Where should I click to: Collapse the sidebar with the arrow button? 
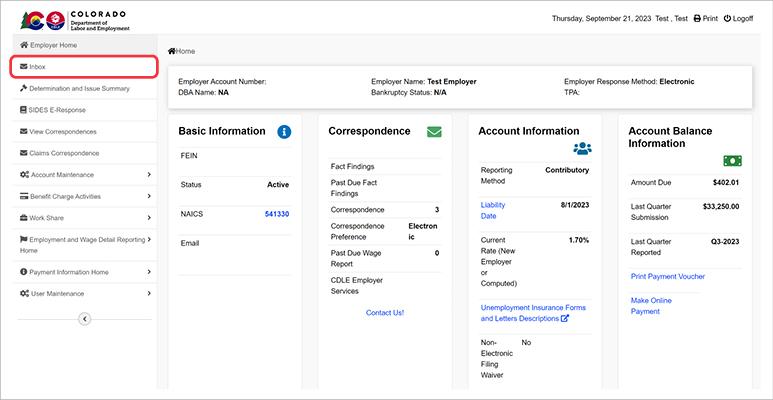coord(84,318)
